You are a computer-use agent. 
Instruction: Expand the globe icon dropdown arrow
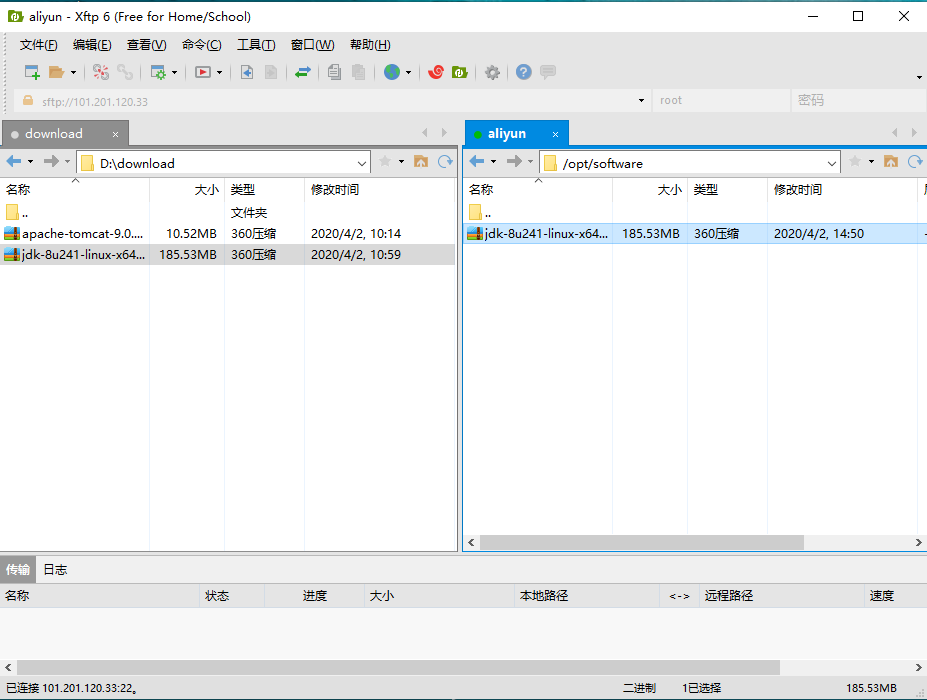click(x=408, y=73)
